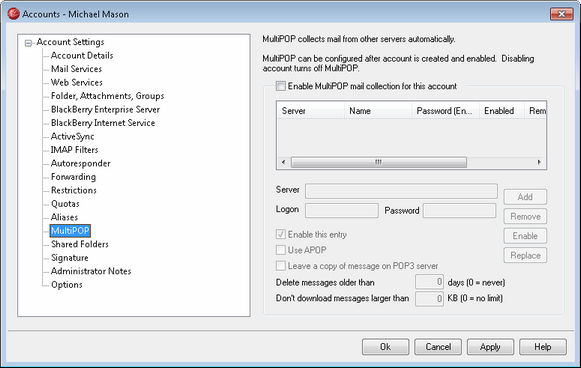Click the server list's left scroll arrow

click(284, 162)
